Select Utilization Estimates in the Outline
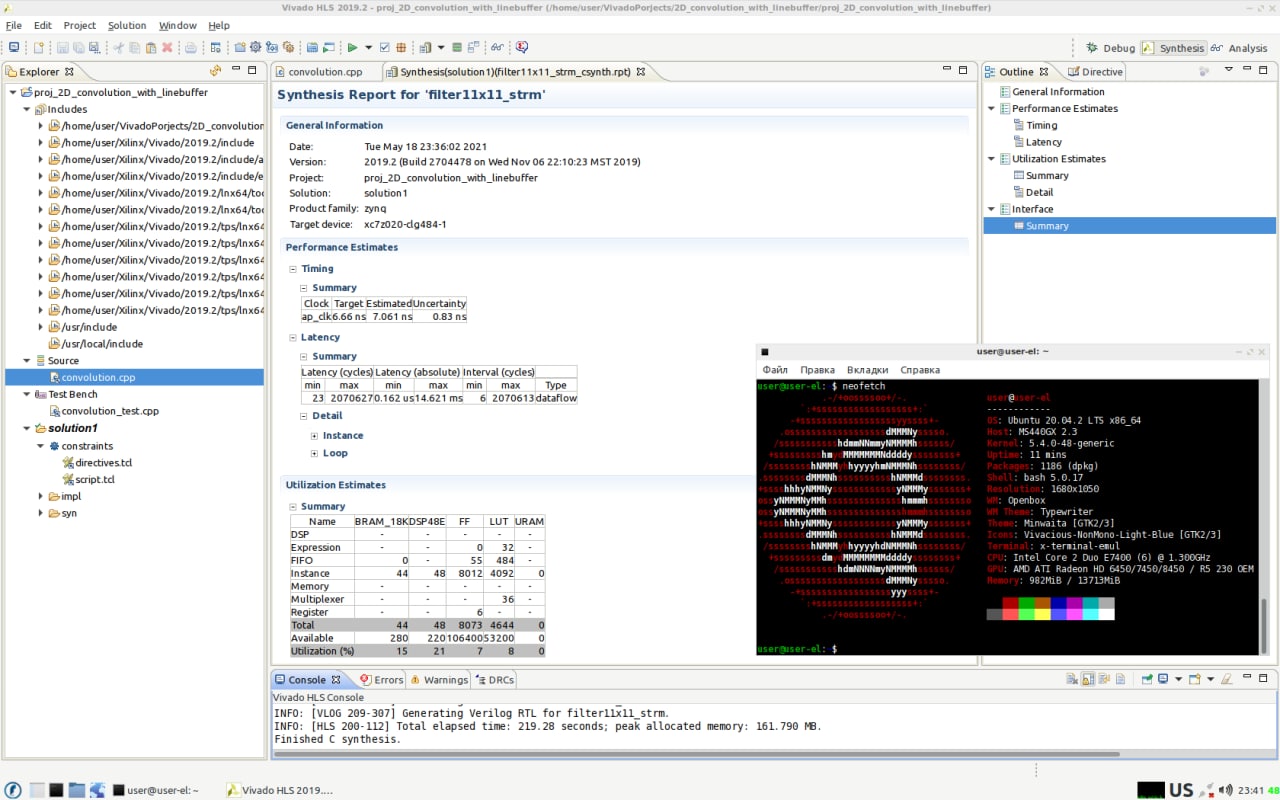The height and width of the screenshot is (800, 1280). tap(1058, 159)
